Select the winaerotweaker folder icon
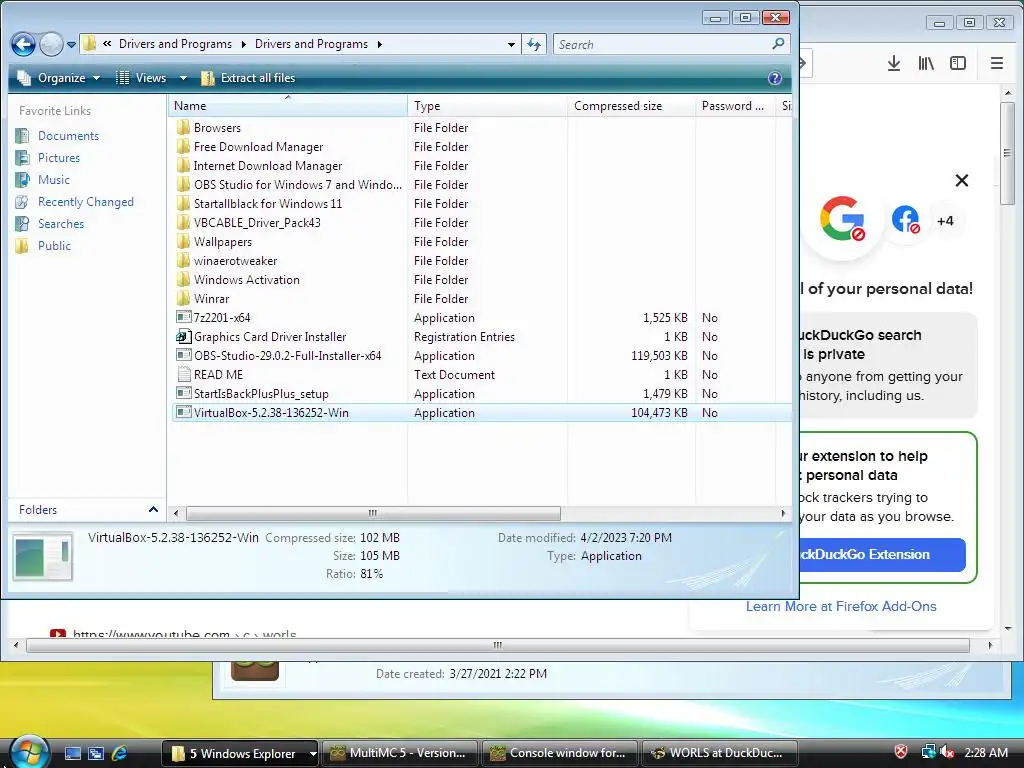 click(x=184, y=260)
